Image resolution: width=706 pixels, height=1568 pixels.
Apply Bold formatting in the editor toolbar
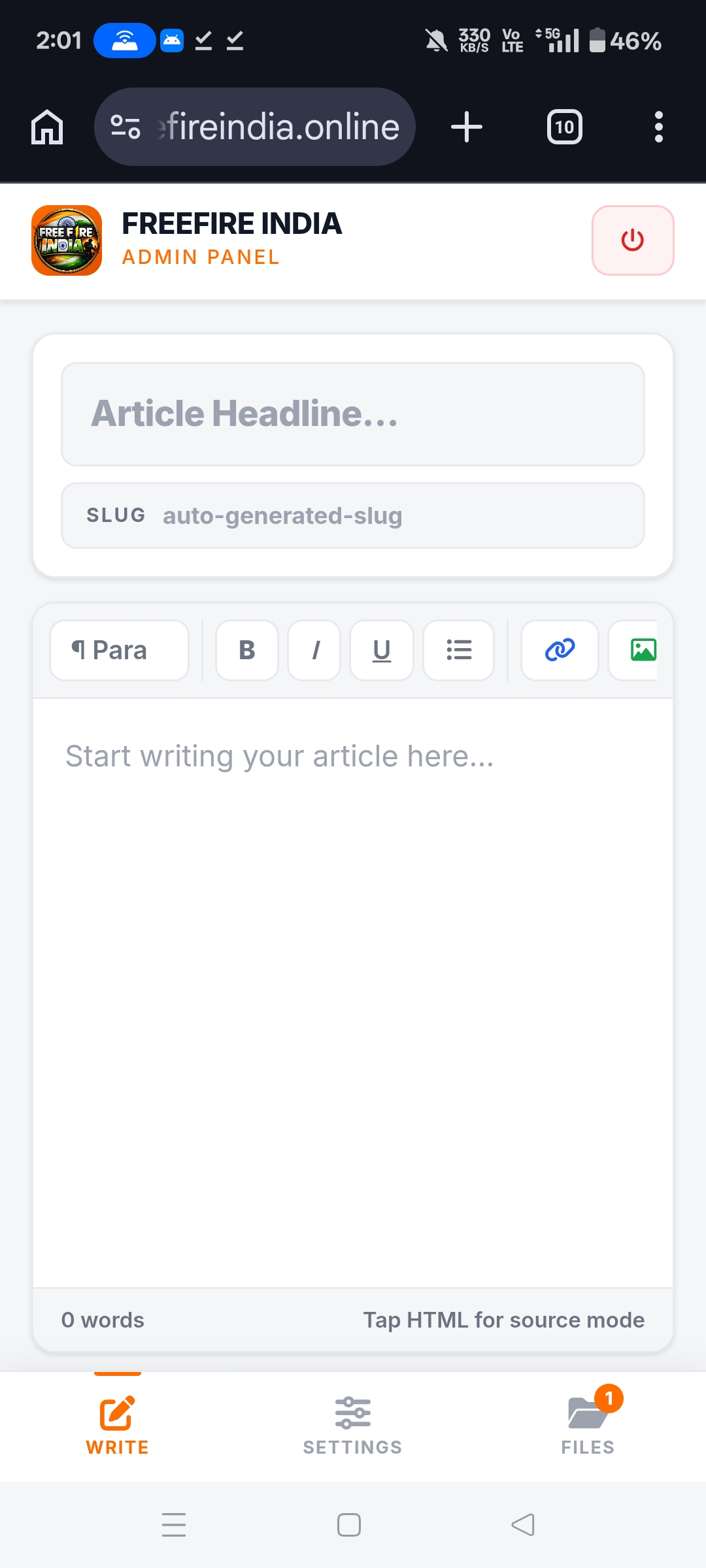tap(246, 650)
